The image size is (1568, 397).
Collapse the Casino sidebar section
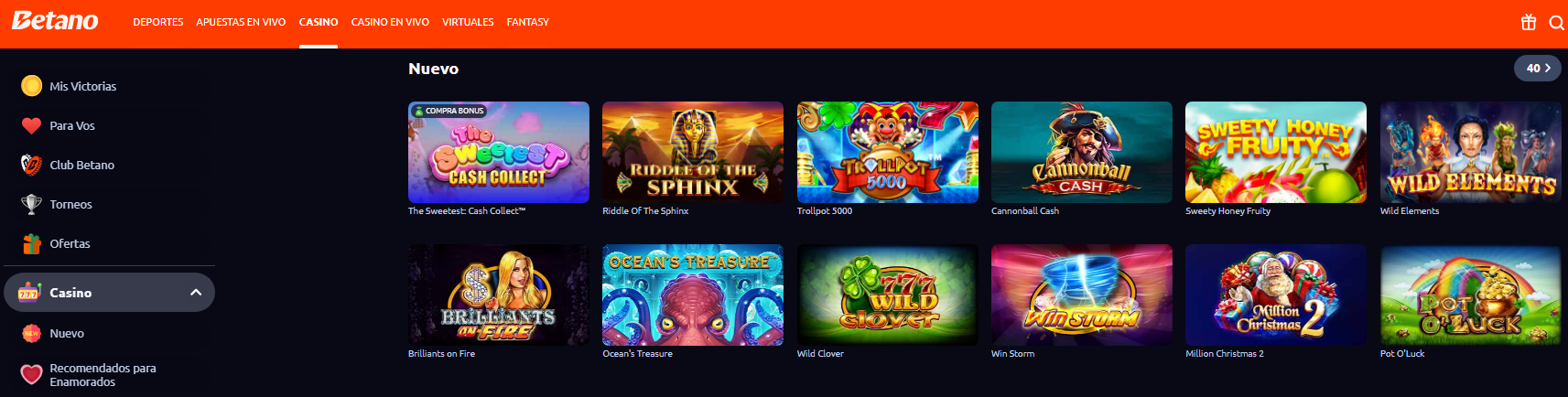(x=195, y=293)
